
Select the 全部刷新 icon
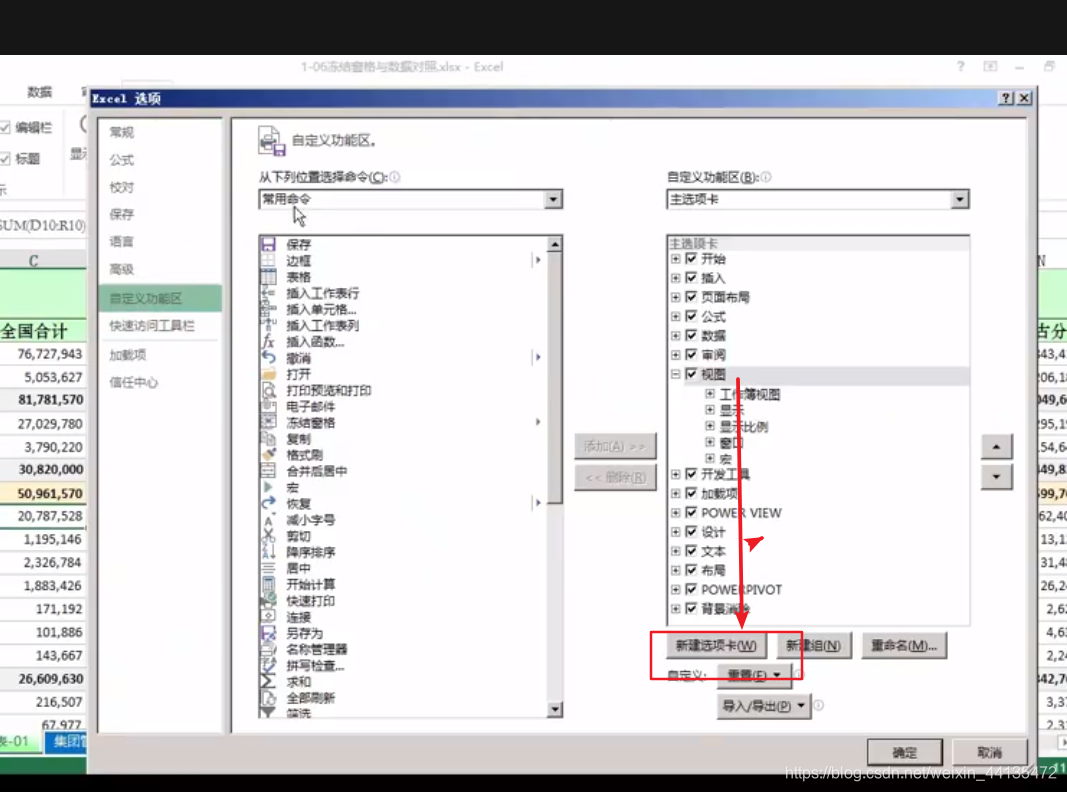coord(269,698)
